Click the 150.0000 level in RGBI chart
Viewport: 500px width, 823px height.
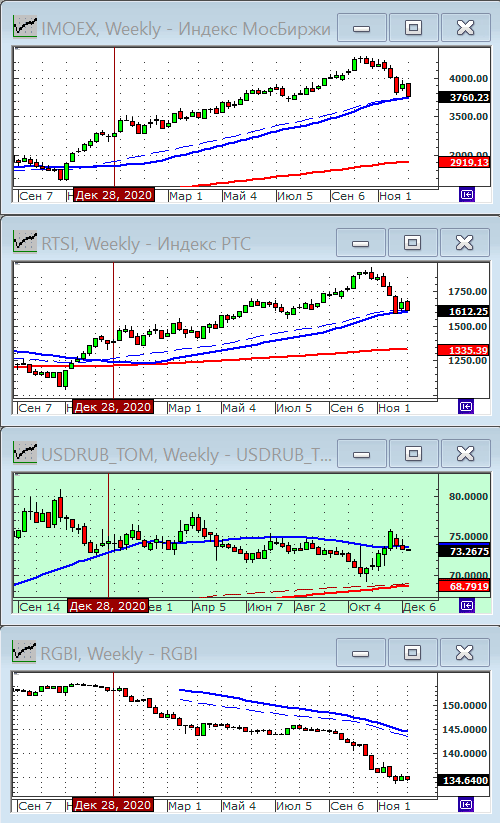pos(464,705)
